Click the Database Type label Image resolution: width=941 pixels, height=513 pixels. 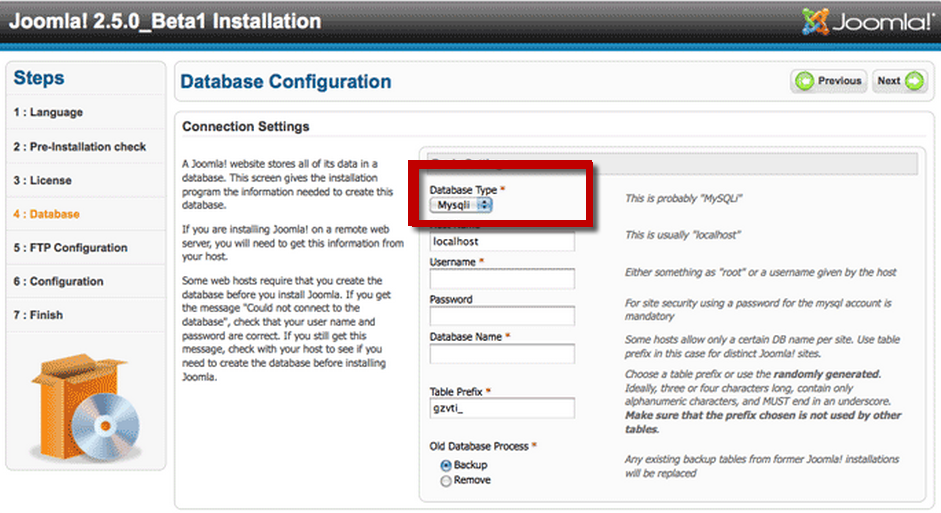point(463,190)
